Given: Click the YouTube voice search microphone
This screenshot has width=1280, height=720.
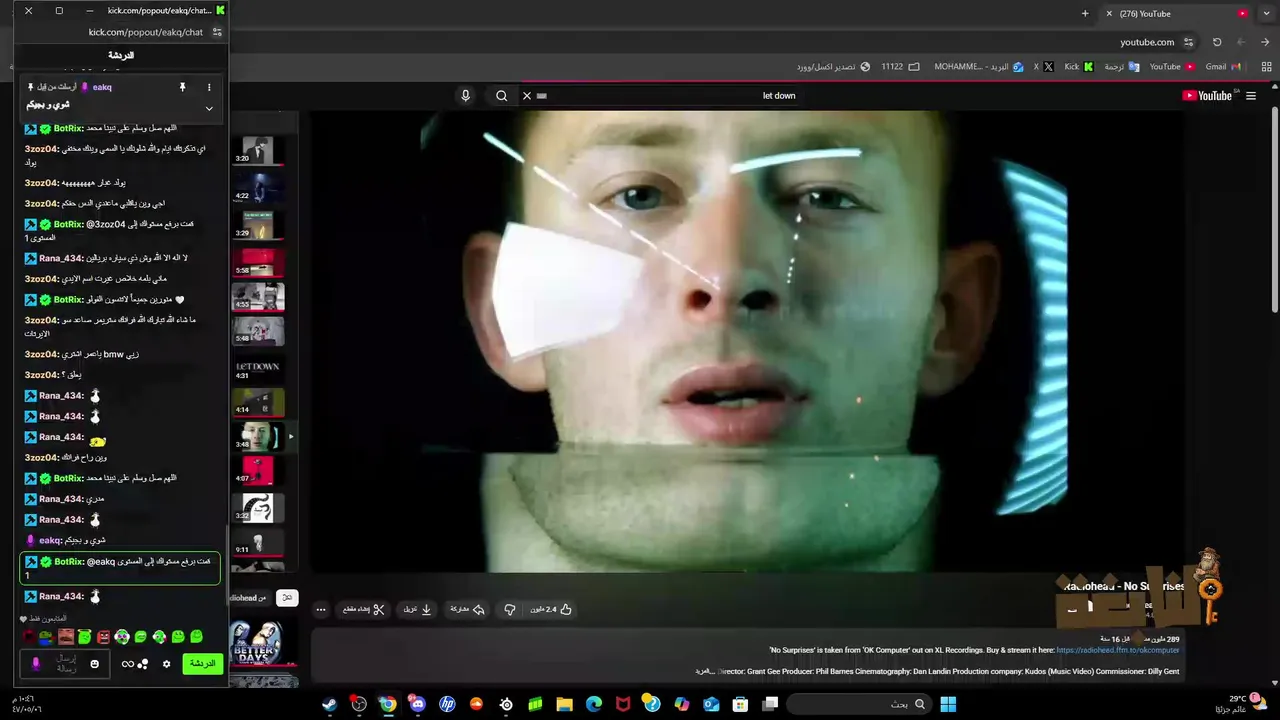Looking at the screenshot, I should [465, 96].
